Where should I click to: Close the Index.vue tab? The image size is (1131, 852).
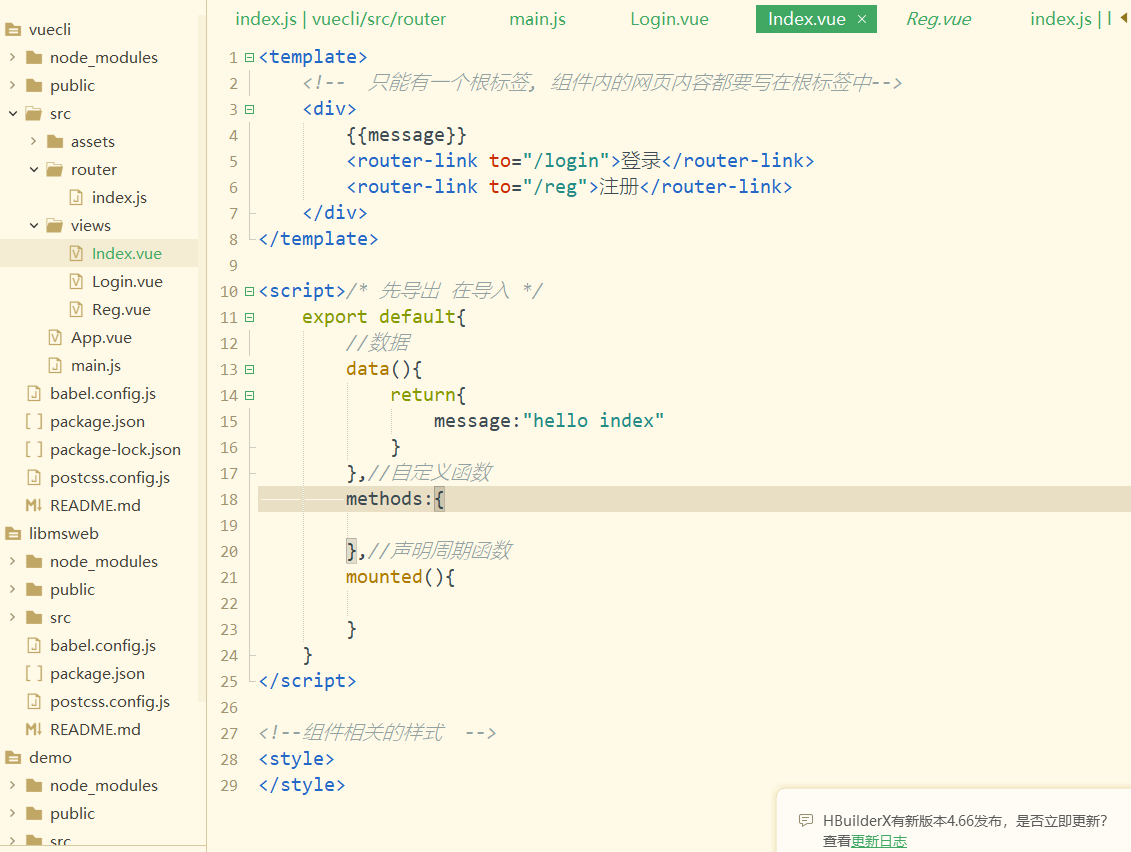tap(862, 19)
